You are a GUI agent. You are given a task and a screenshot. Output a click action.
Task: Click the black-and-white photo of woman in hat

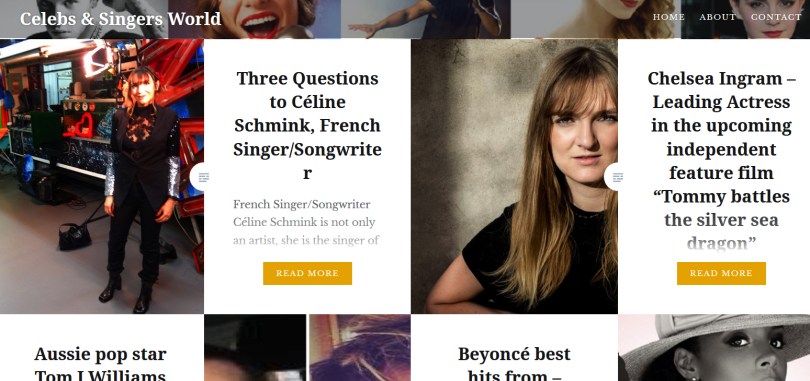click(x=714, y=348)
